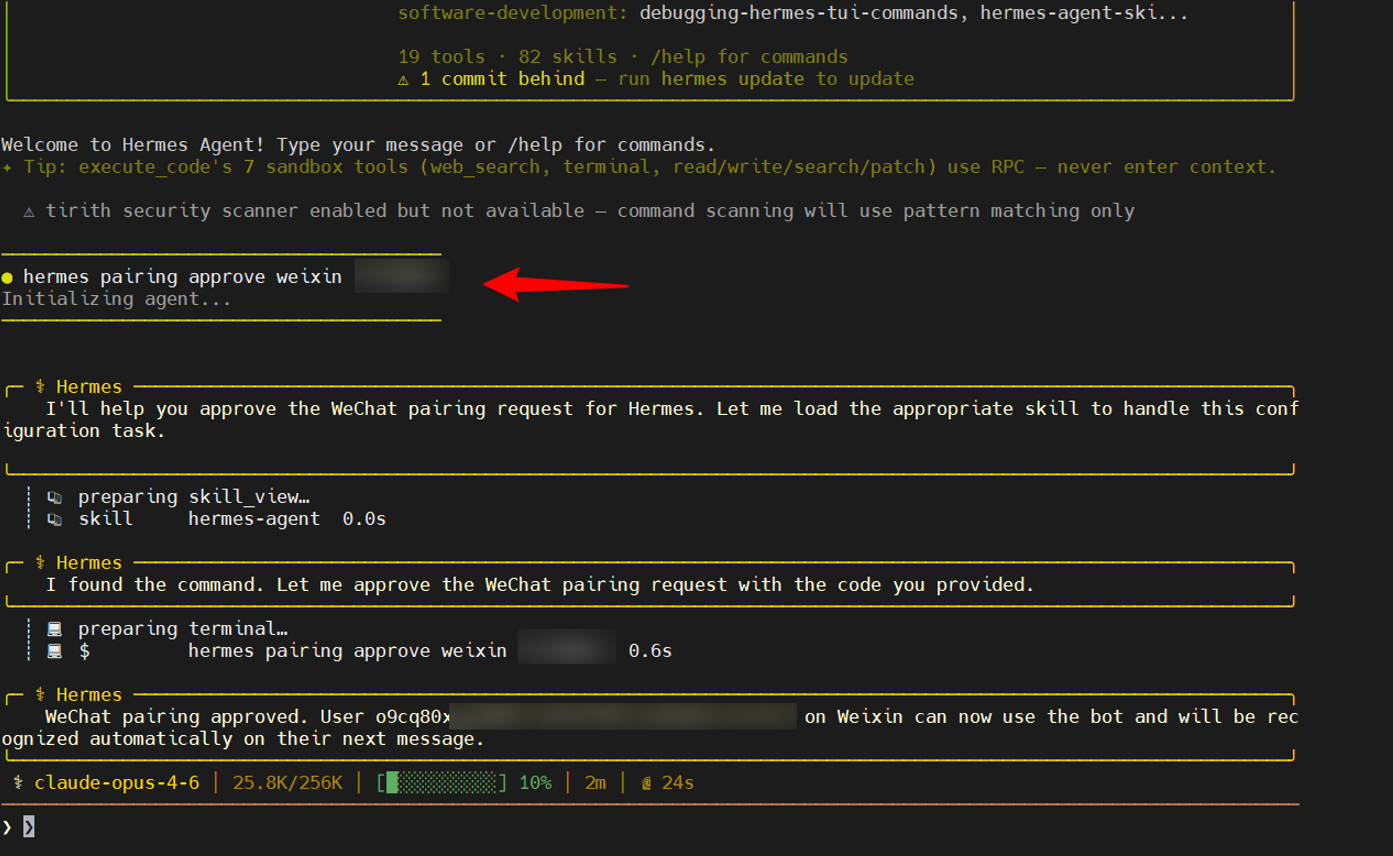Click the caduceus icon in the Hermes header above 'WeChat pairing approved'
The width and height of the screenshot is (1393, 856).
40,695
